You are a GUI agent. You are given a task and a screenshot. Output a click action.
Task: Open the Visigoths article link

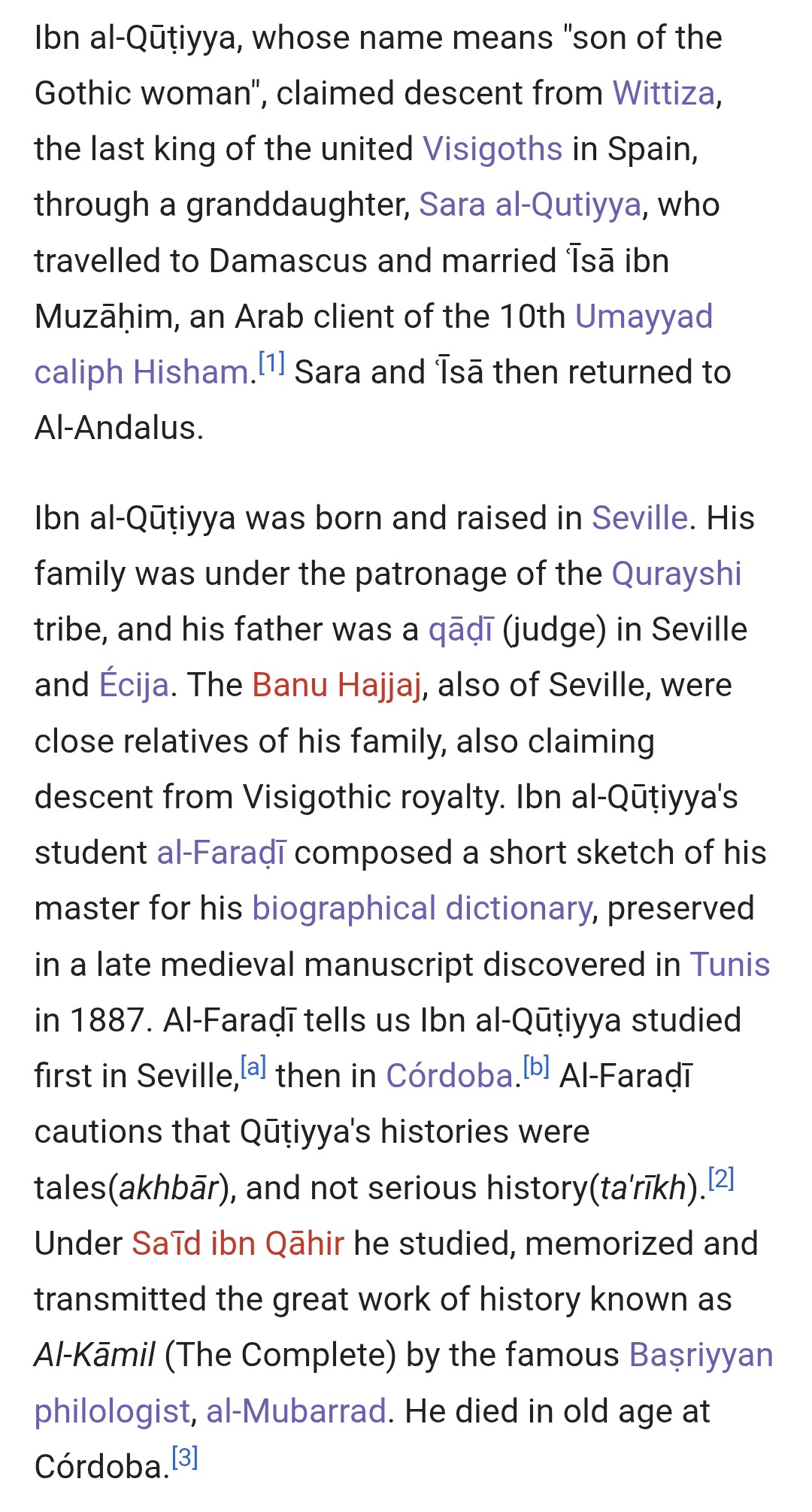point(492,149)
